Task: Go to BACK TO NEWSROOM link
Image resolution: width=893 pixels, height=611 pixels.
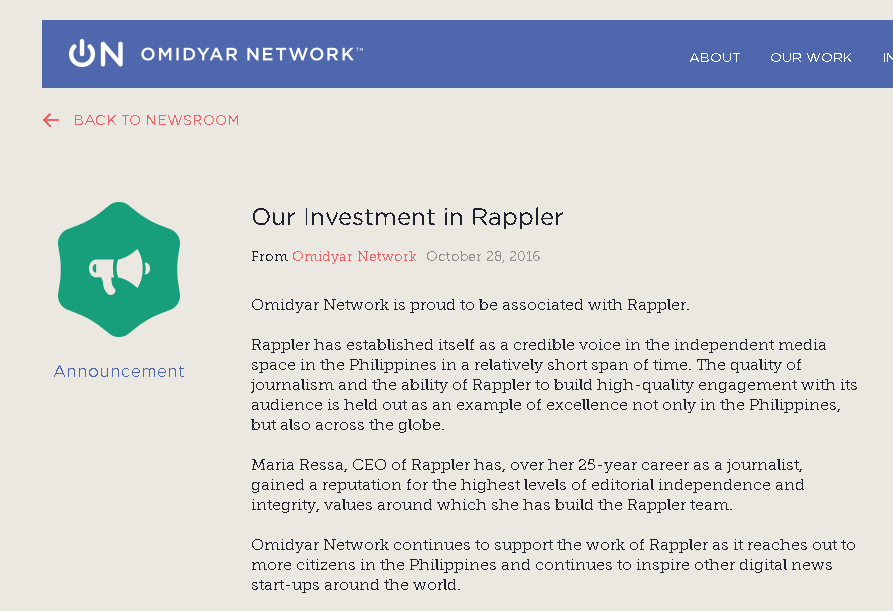Action: pos(157,120)
